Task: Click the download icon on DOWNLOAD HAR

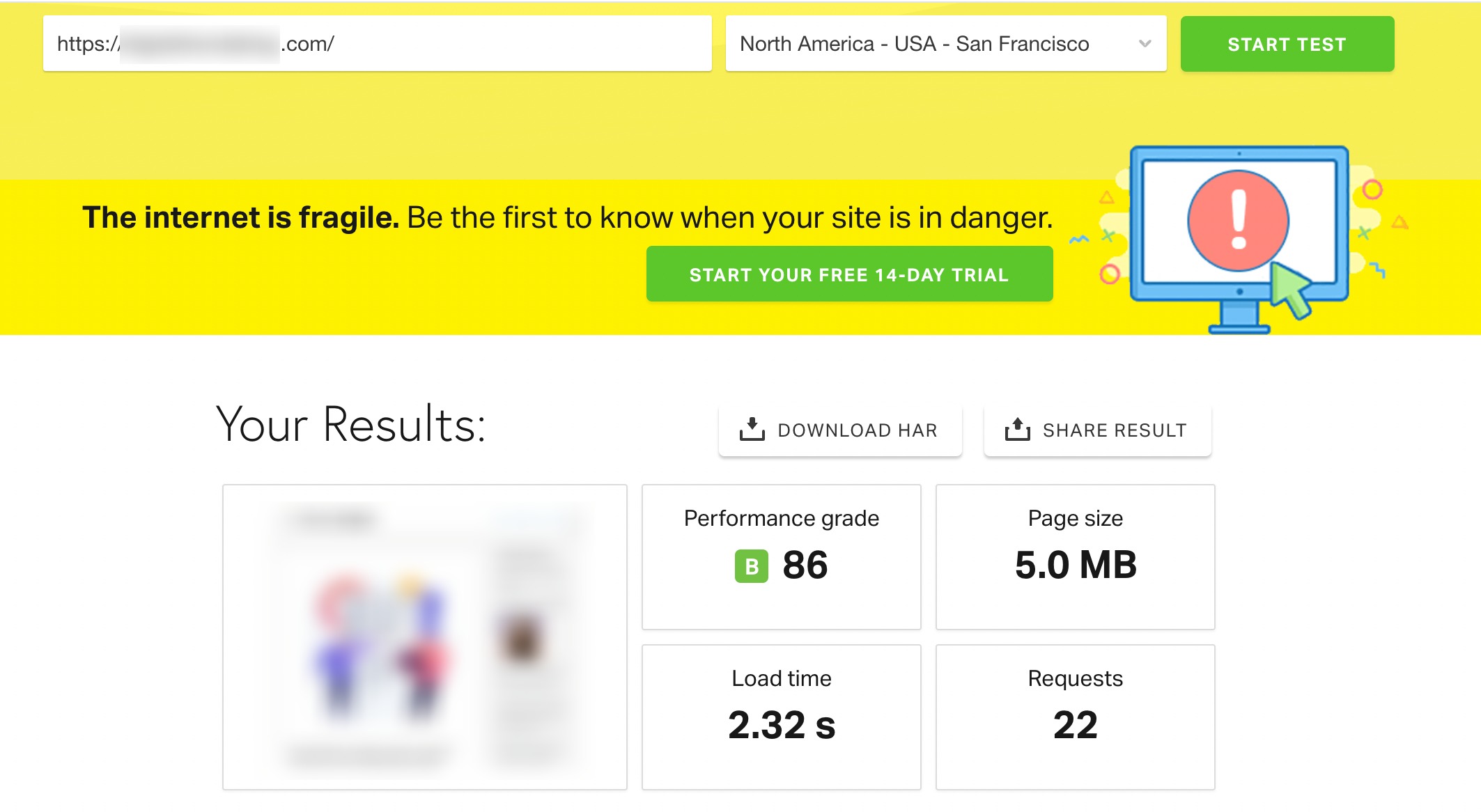Action: coord(752,429)
